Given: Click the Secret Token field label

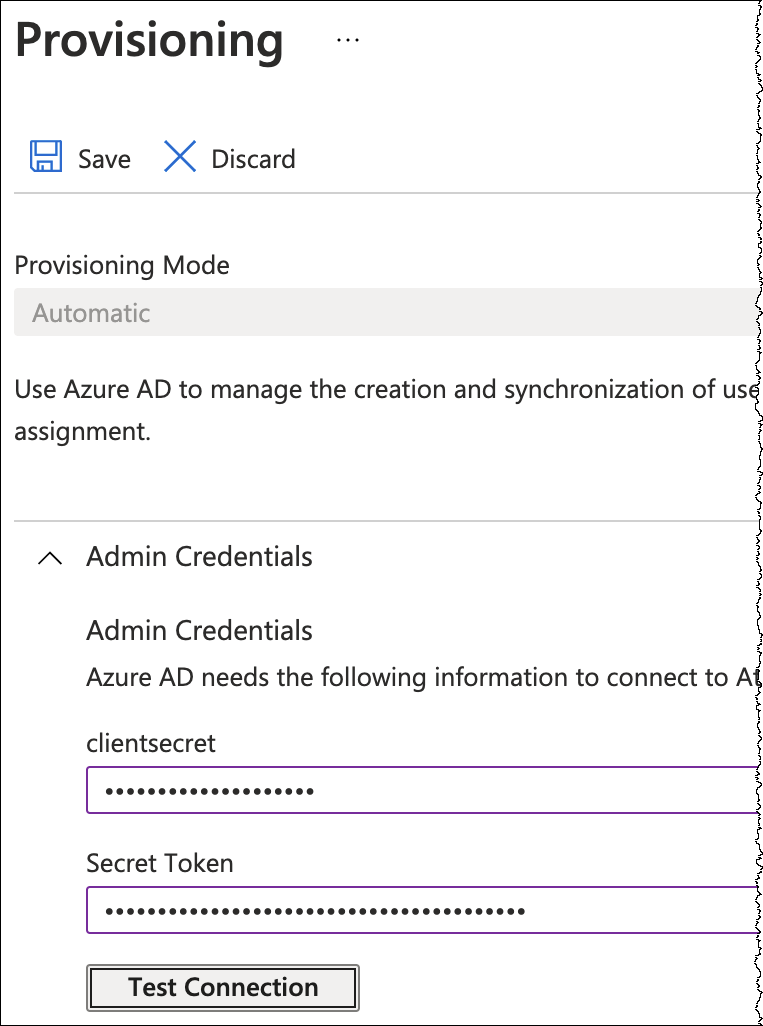Looking at the screenshot, I should [160, 863].
